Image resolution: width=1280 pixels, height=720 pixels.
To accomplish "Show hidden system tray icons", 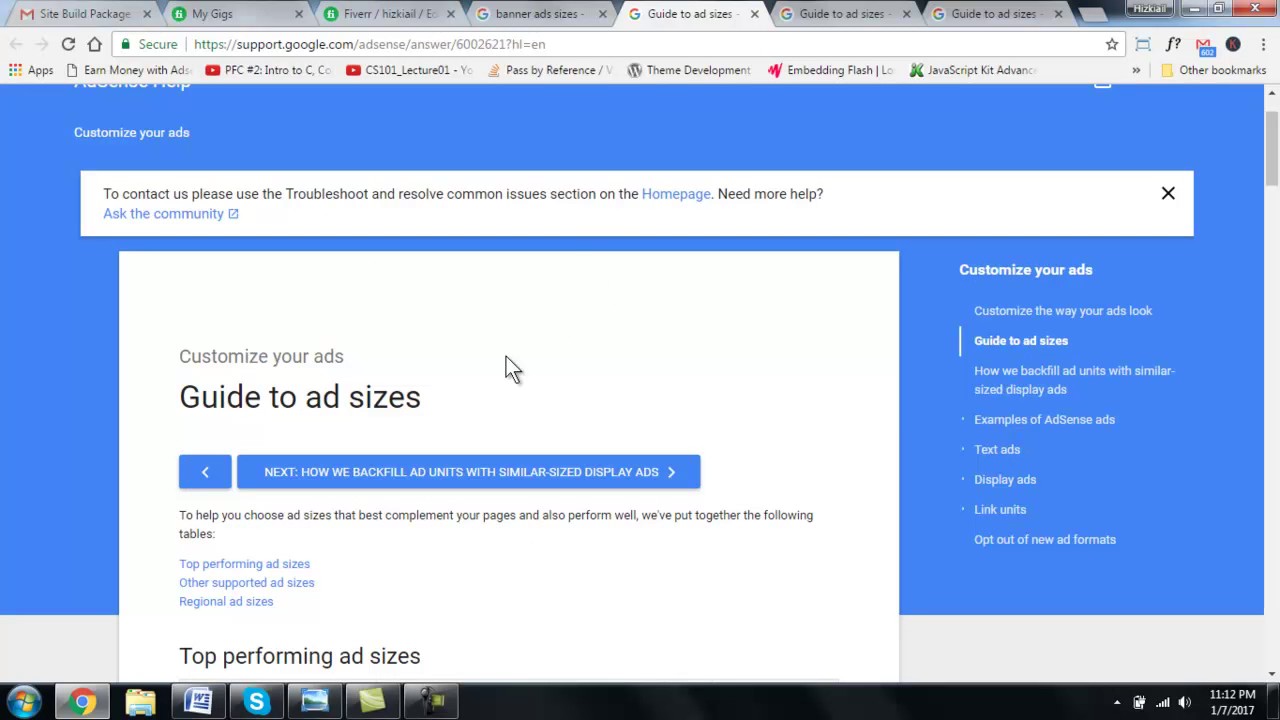I will tap(1117, 703).
